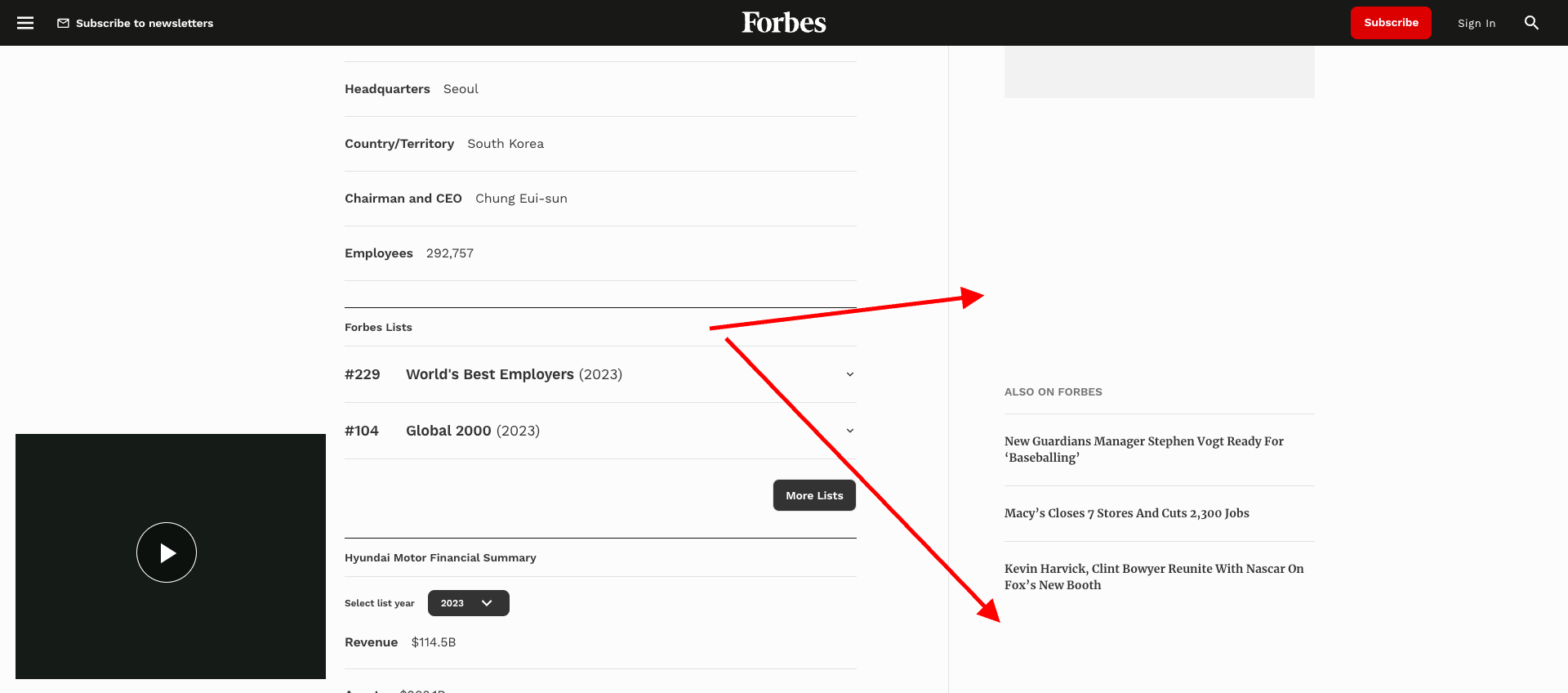Click the newsletter envelope icon
Screen dimensions: 1568x693
click(x=64, y=23)
